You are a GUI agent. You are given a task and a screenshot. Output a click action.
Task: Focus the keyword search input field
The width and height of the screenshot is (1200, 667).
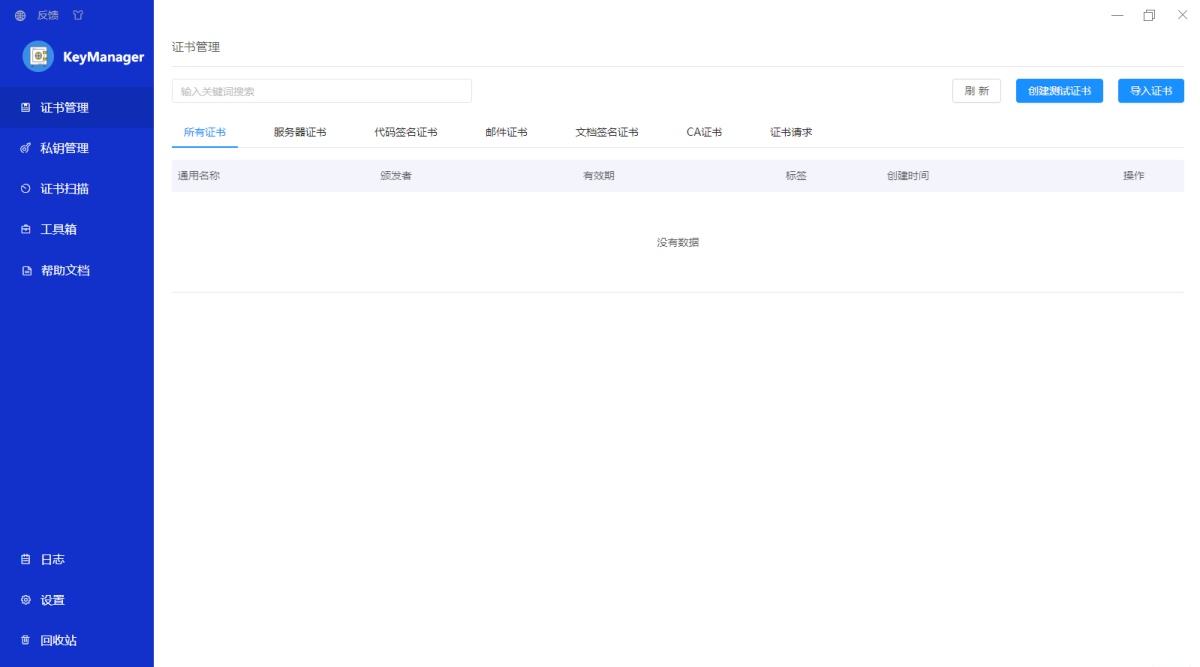[321, 91]
